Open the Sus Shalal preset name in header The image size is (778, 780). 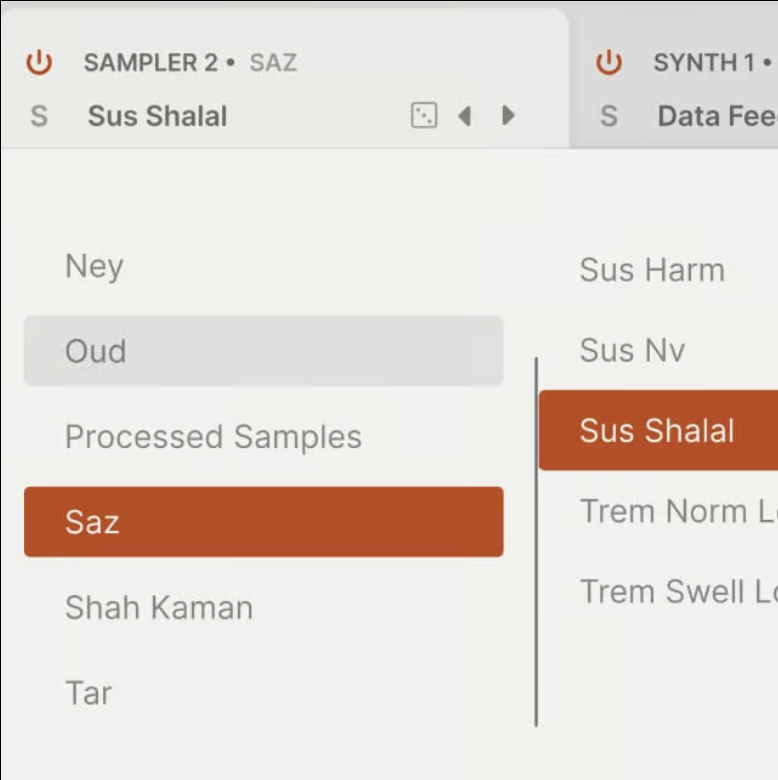tap(158, 116)
